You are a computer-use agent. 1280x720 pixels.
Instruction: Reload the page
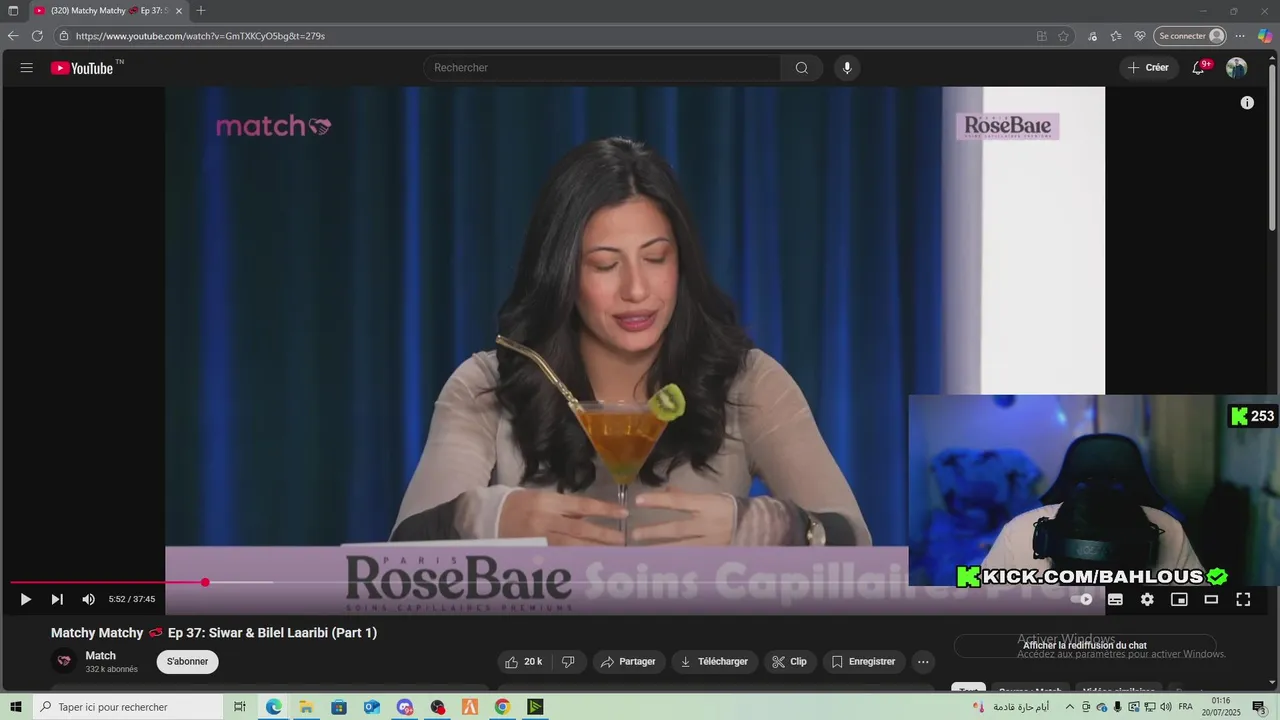(x=37, y=36)
